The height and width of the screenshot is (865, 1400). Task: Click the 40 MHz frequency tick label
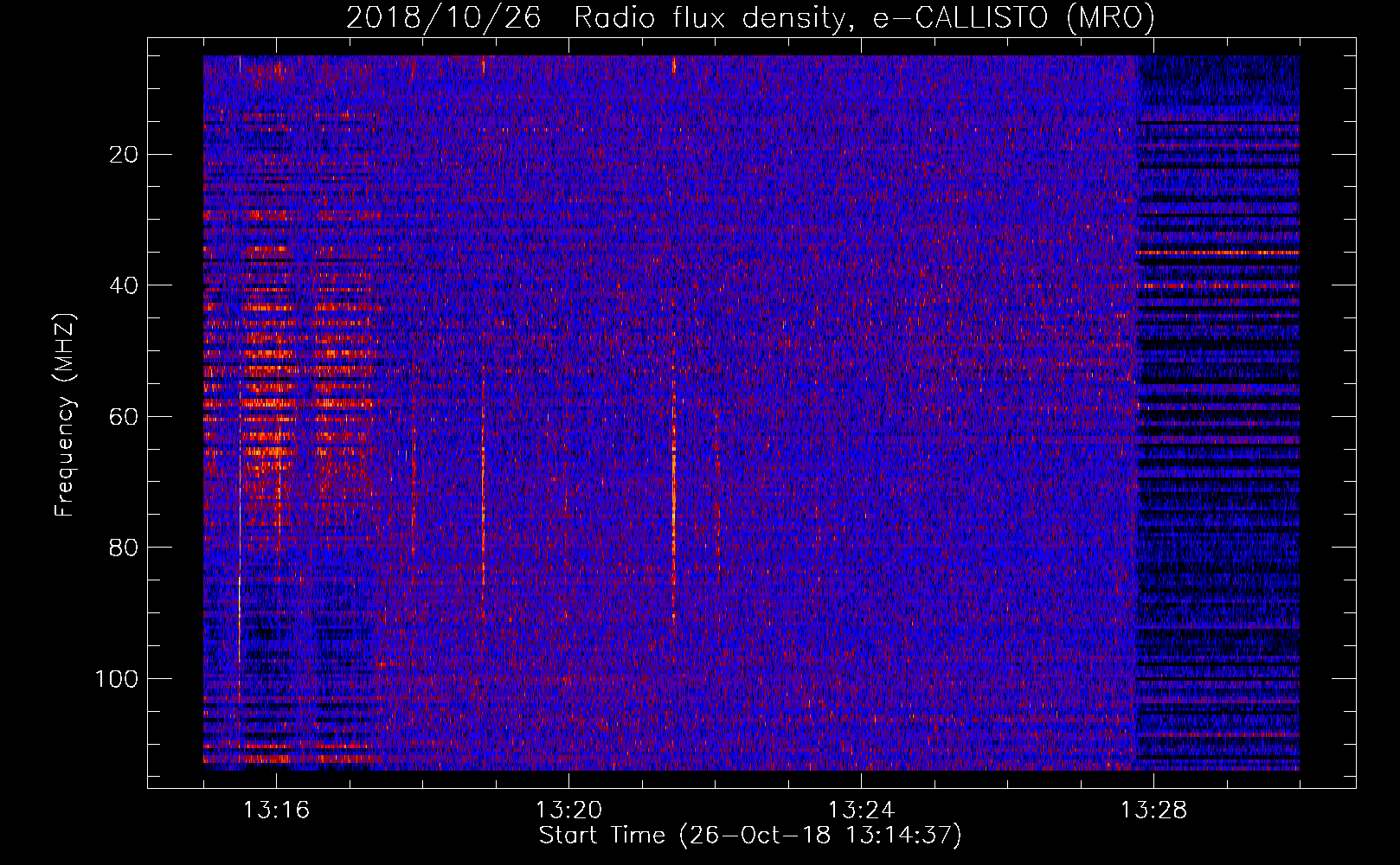coord(125,285)
